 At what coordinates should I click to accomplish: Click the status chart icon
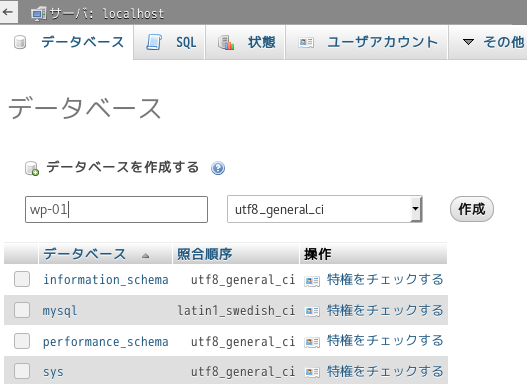click(226, 43)
